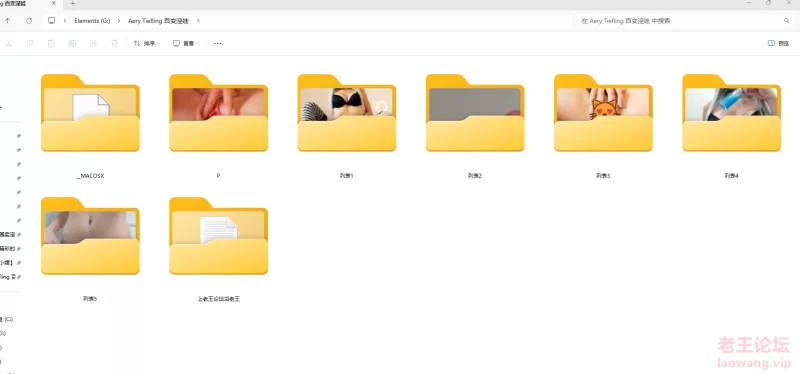
Task: Open the 排序 sort dropdown
Action: click(x=147, y=43)
